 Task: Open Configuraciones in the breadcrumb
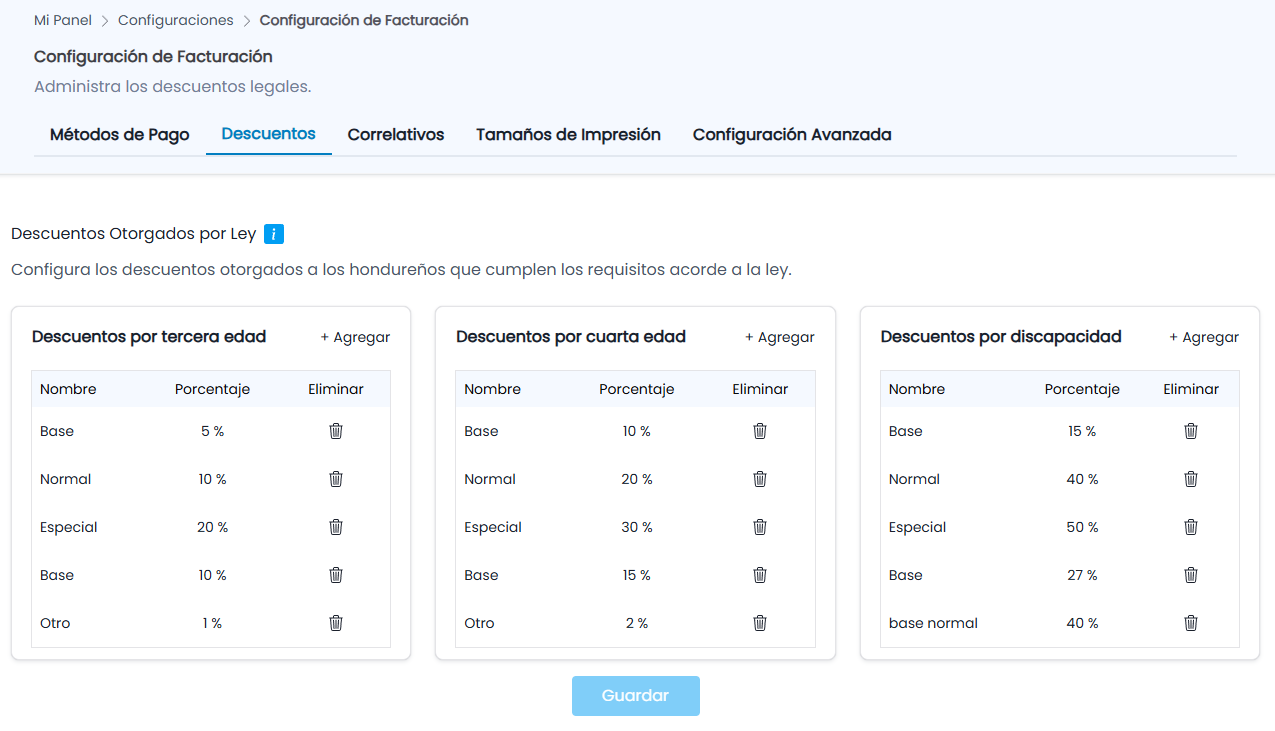(176, 20)
